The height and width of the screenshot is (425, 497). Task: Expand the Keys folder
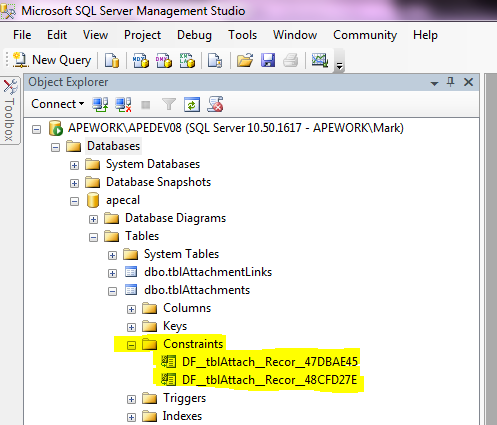(x=131, y=327)
